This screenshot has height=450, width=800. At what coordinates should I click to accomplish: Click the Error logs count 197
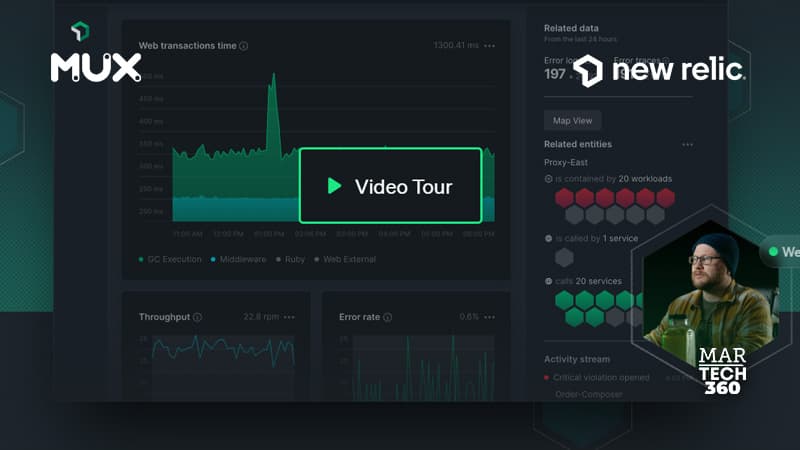coord(555,74)
